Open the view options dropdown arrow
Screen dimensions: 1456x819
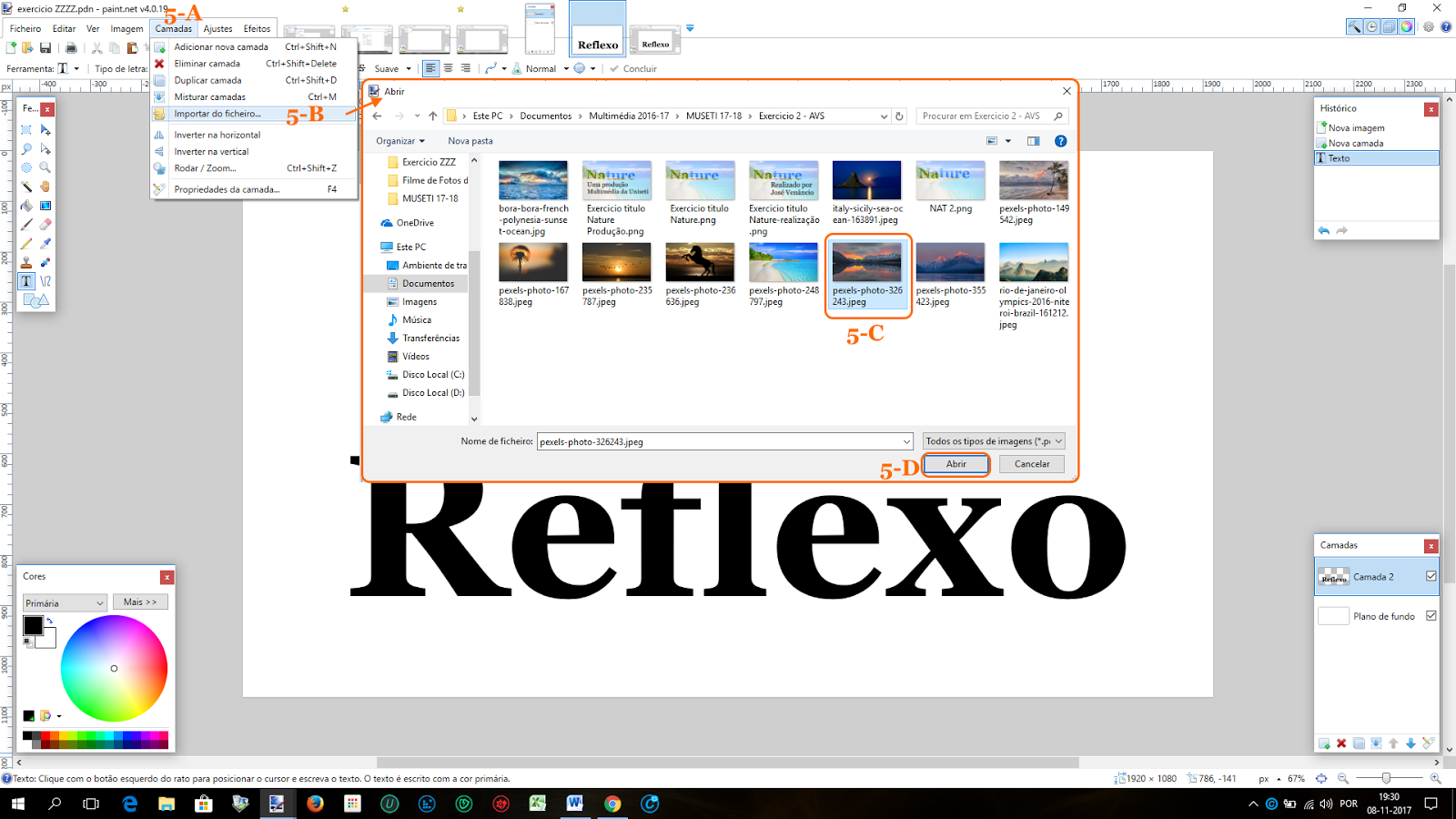[x=1008, y=141]
